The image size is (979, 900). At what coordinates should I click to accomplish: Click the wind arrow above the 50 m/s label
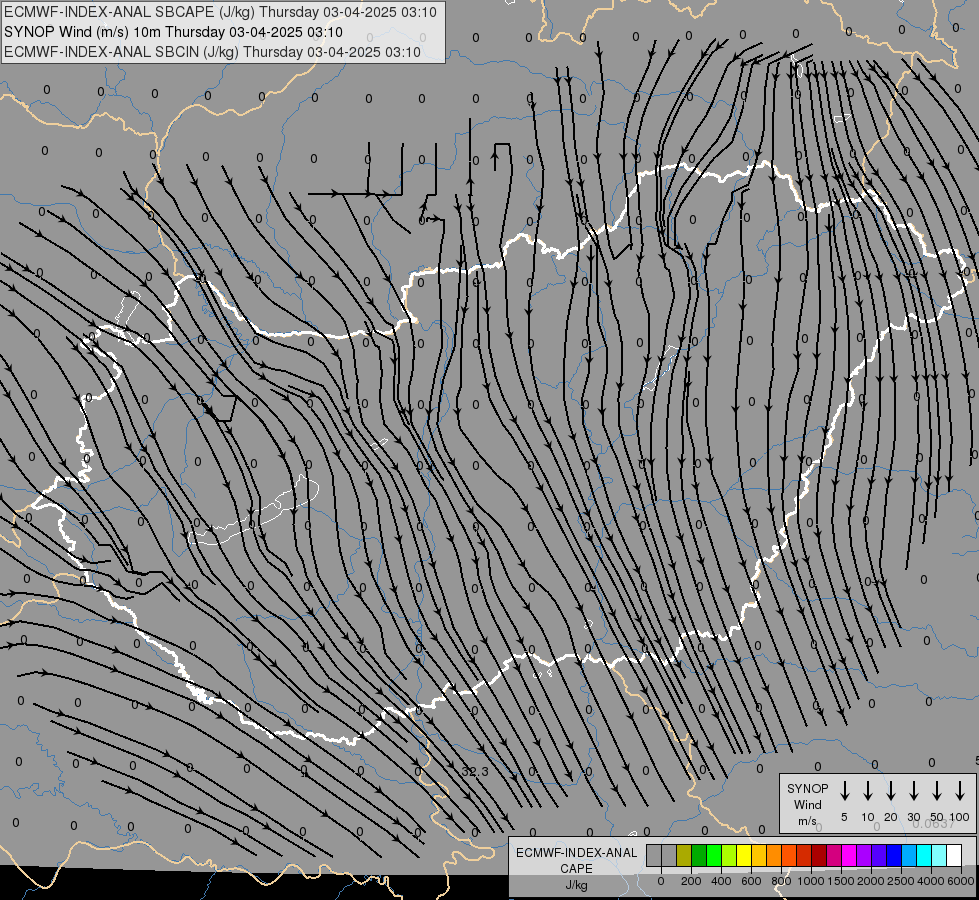(937, 791)
